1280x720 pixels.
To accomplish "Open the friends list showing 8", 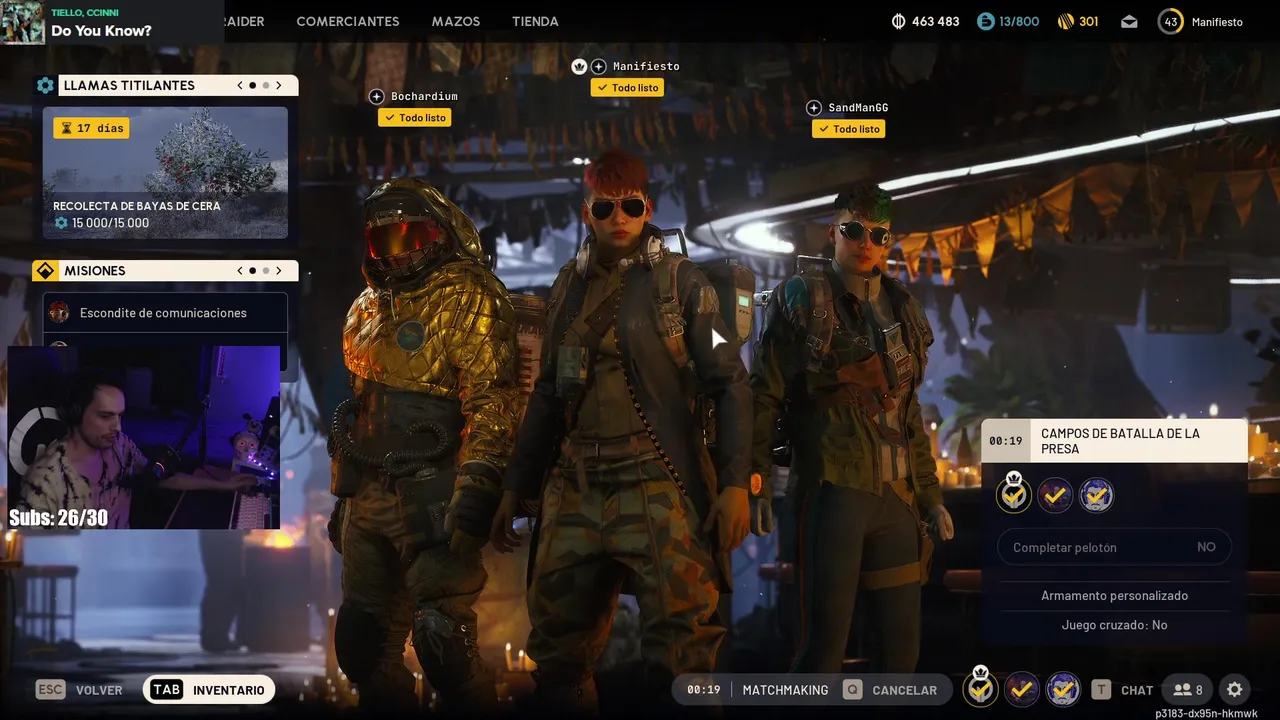I will [x=1188, y=690].
